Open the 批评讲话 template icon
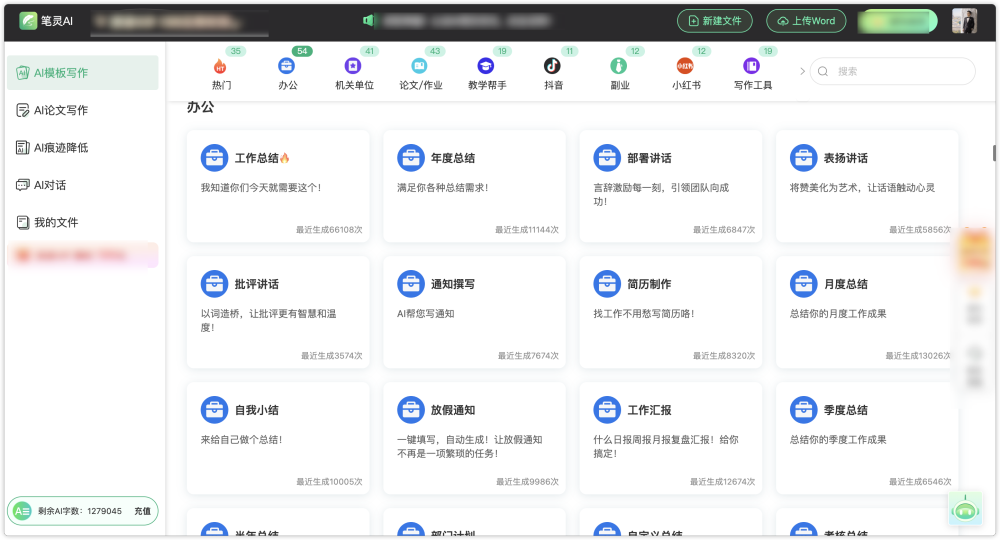 coord(214,284)
